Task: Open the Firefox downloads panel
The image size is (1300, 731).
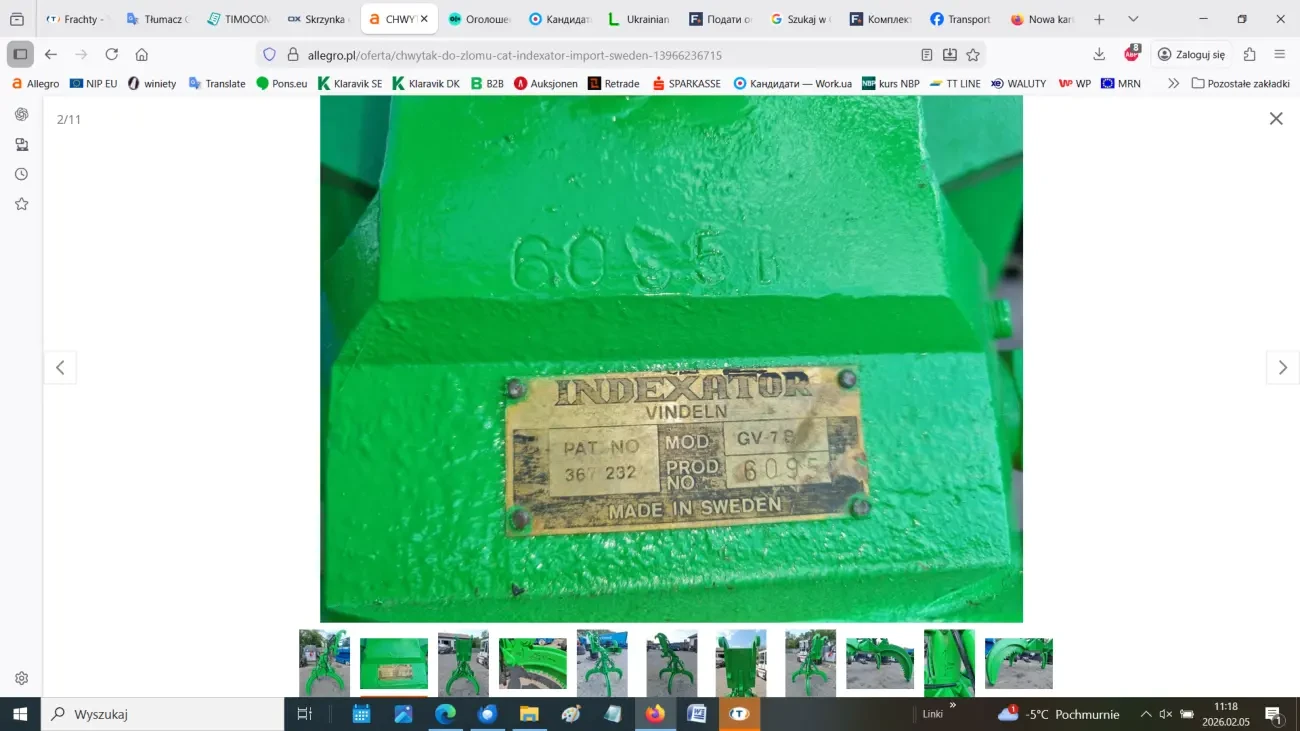Action: click(x=1099, y=55)
